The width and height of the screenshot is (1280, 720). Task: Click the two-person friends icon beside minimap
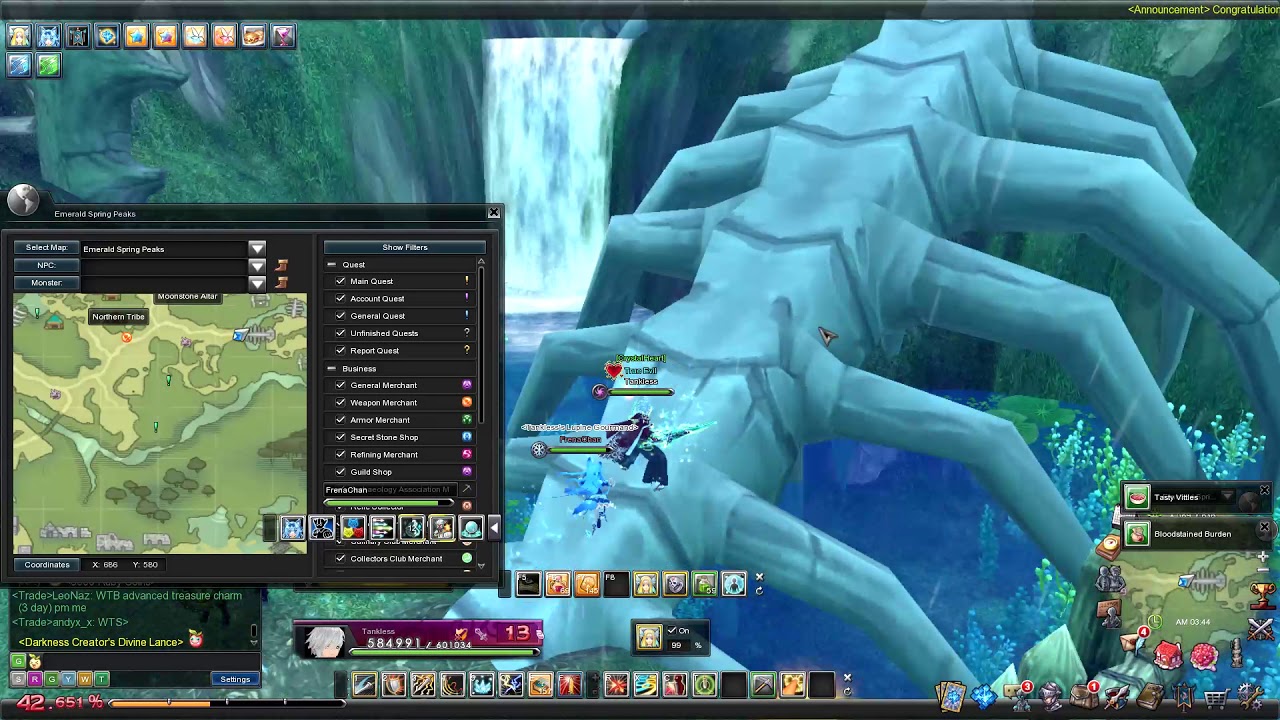1110,578
